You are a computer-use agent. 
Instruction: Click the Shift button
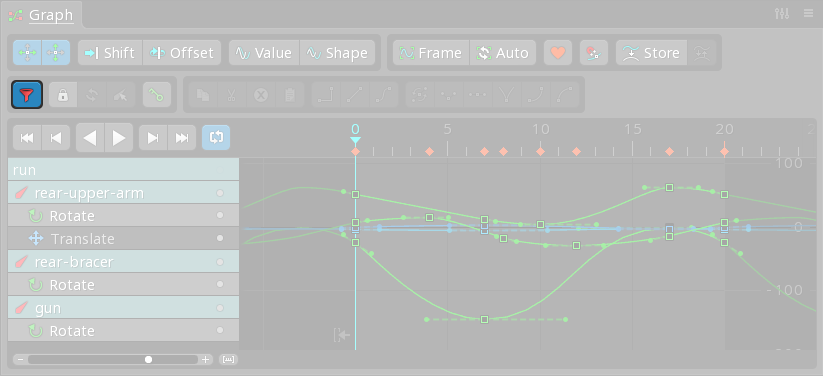[x=110, y=53]
